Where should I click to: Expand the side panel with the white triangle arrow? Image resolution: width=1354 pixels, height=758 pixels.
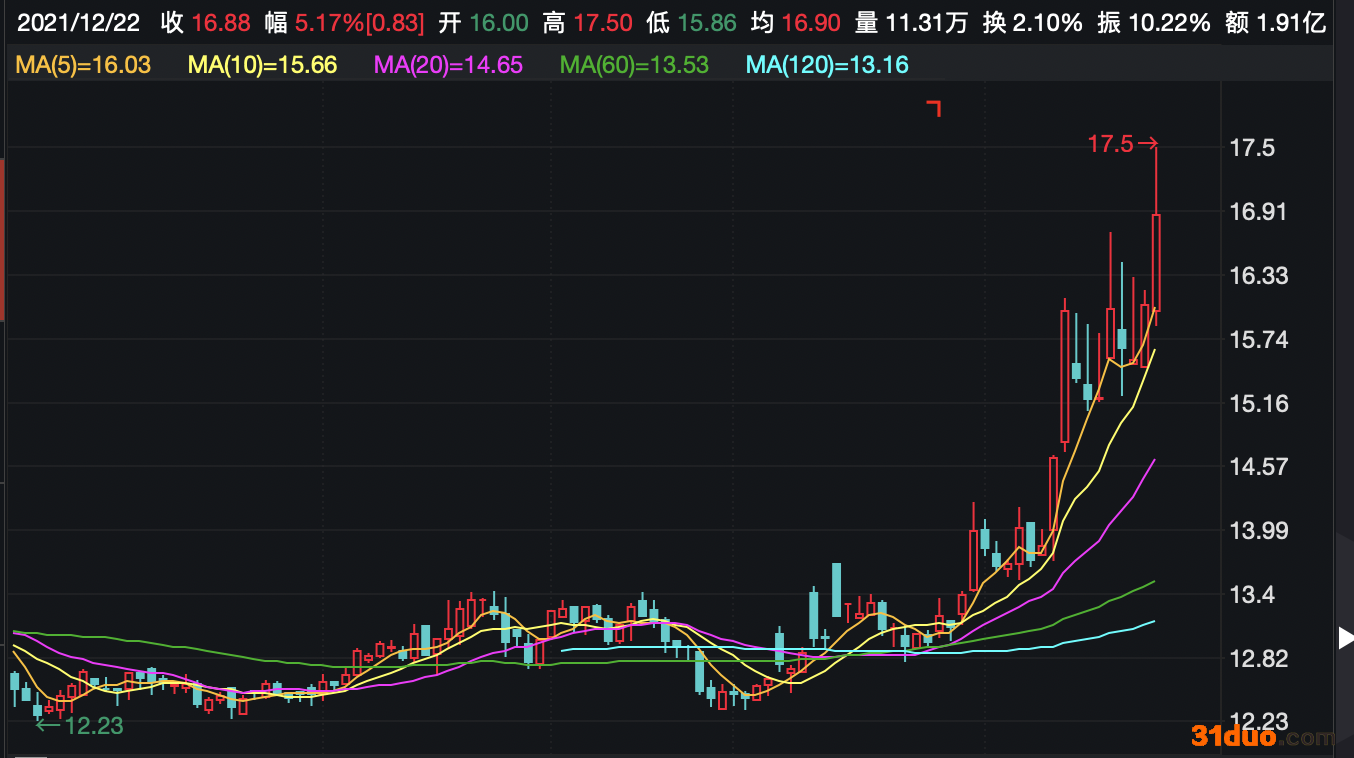tap(1345, 637)
